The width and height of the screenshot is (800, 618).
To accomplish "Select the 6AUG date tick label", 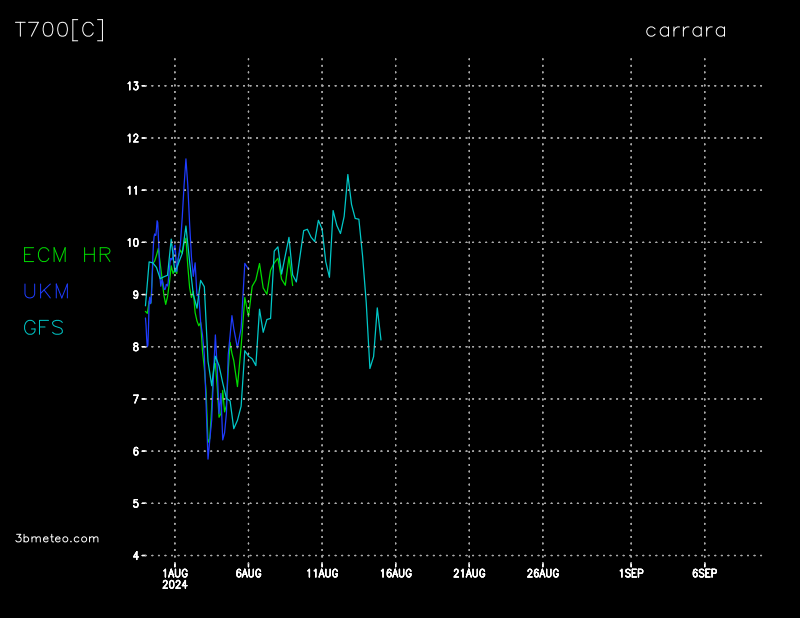I will coord(248,573).
